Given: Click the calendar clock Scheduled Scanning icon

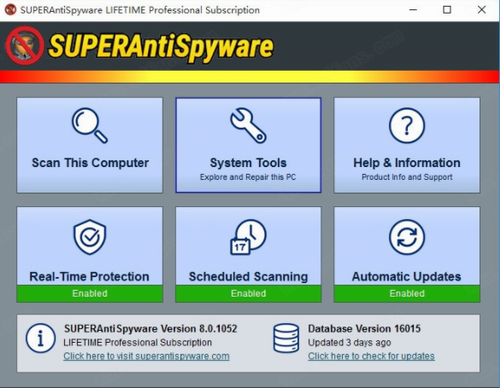Looking at the screenshot, I should tap(248, 237).
